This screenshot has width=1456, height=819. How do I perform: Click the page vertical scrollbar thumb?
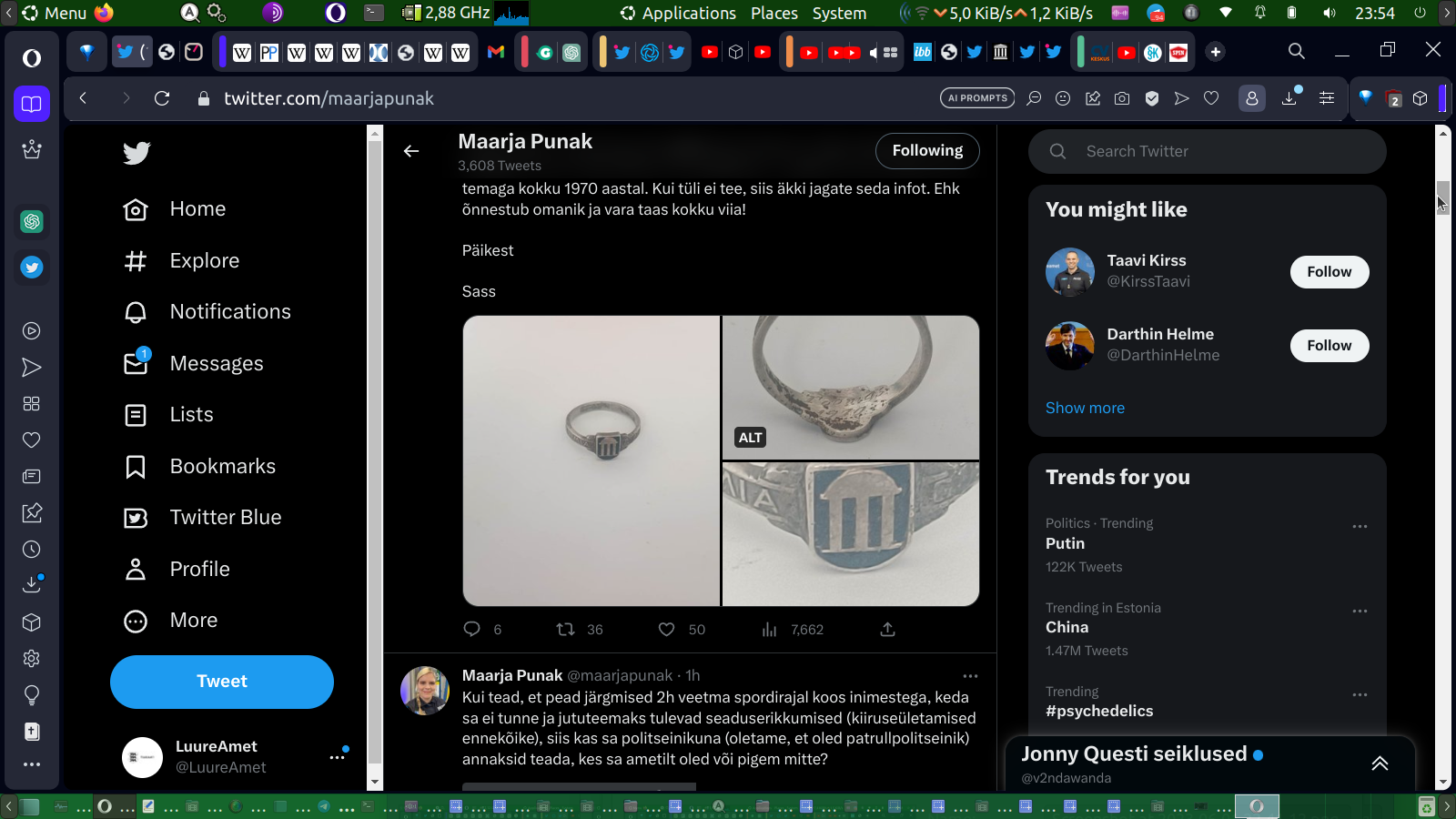pyautogui.click(x=1442, y=197)
